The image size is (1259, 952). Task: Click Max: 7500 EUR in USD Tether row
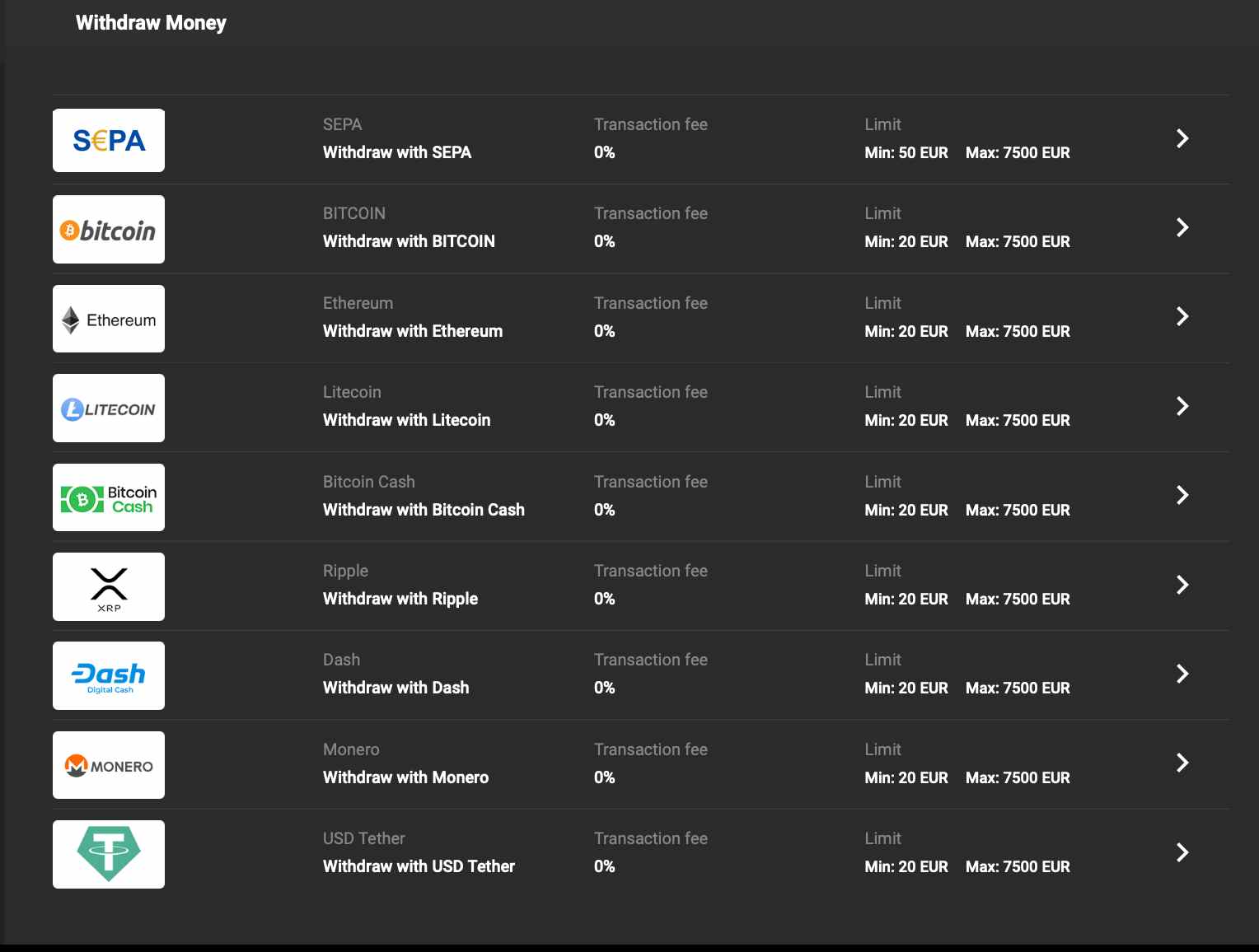(1018, 866)
